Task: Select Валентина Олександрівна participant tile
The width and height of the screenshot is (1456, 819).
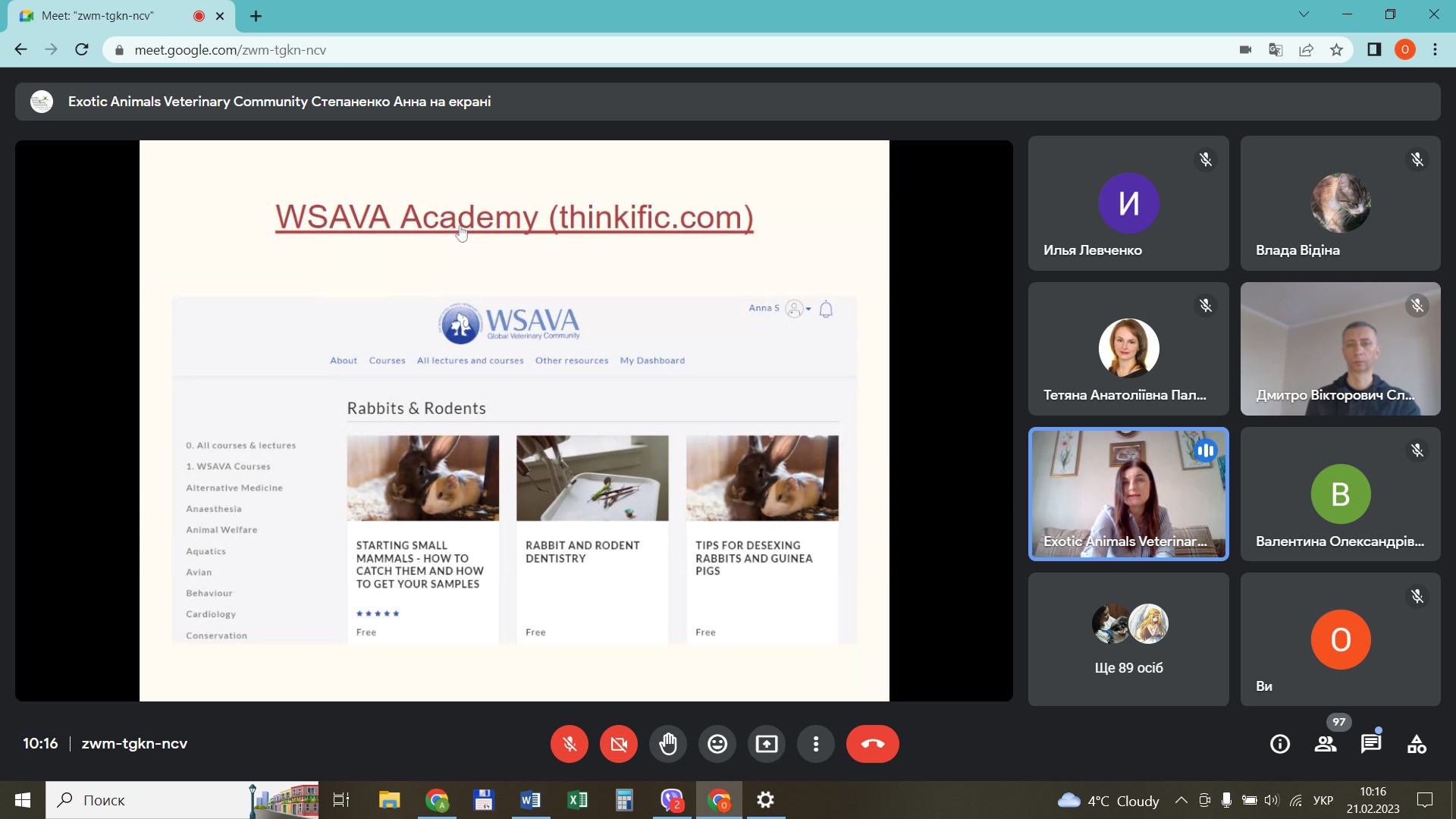Action: click(x=1341, y=494)
